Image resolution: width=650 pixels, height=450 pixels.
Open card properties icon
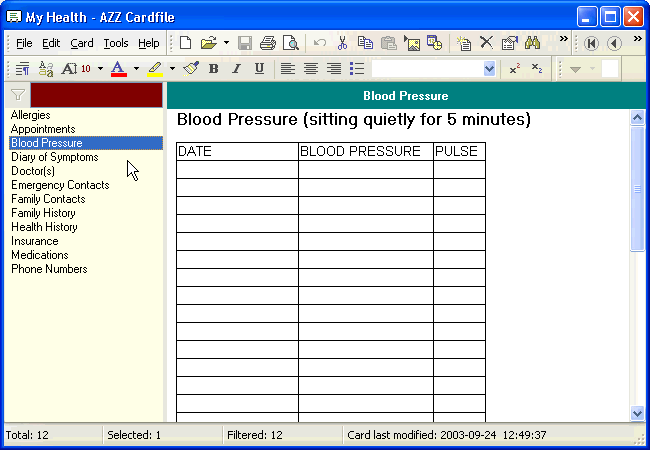(509, 43)
